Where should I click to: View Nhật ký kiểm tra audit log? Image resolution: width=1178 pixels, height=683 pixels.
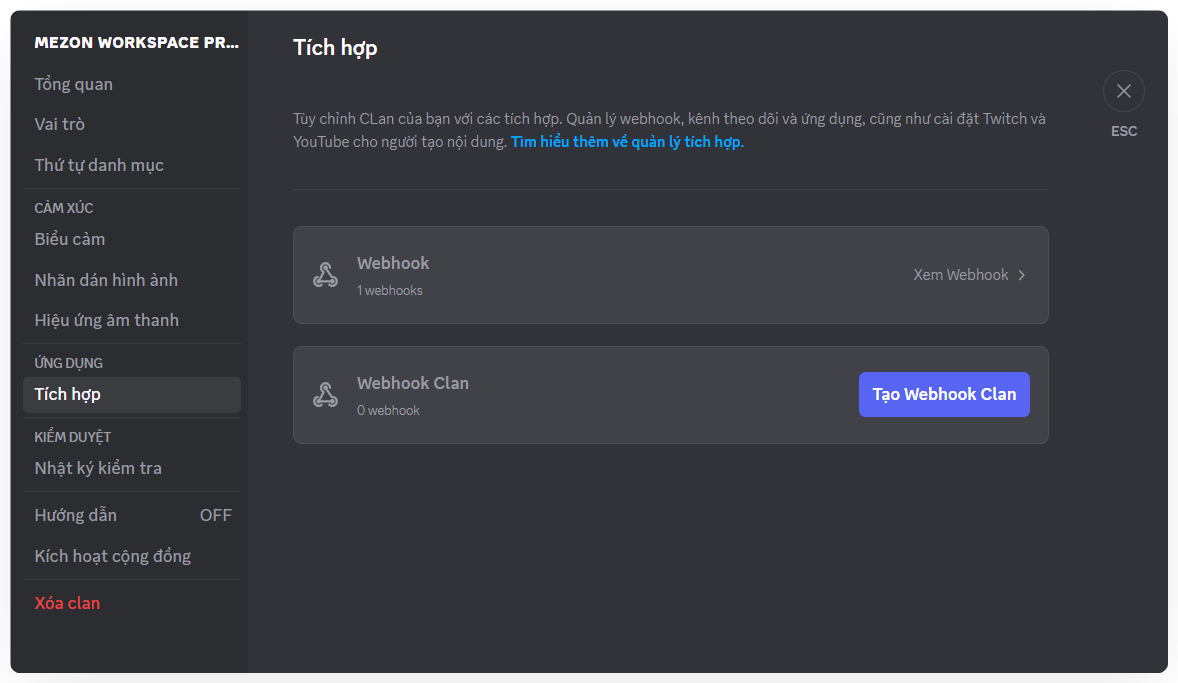pyautogui.click(x=98, y=468)
